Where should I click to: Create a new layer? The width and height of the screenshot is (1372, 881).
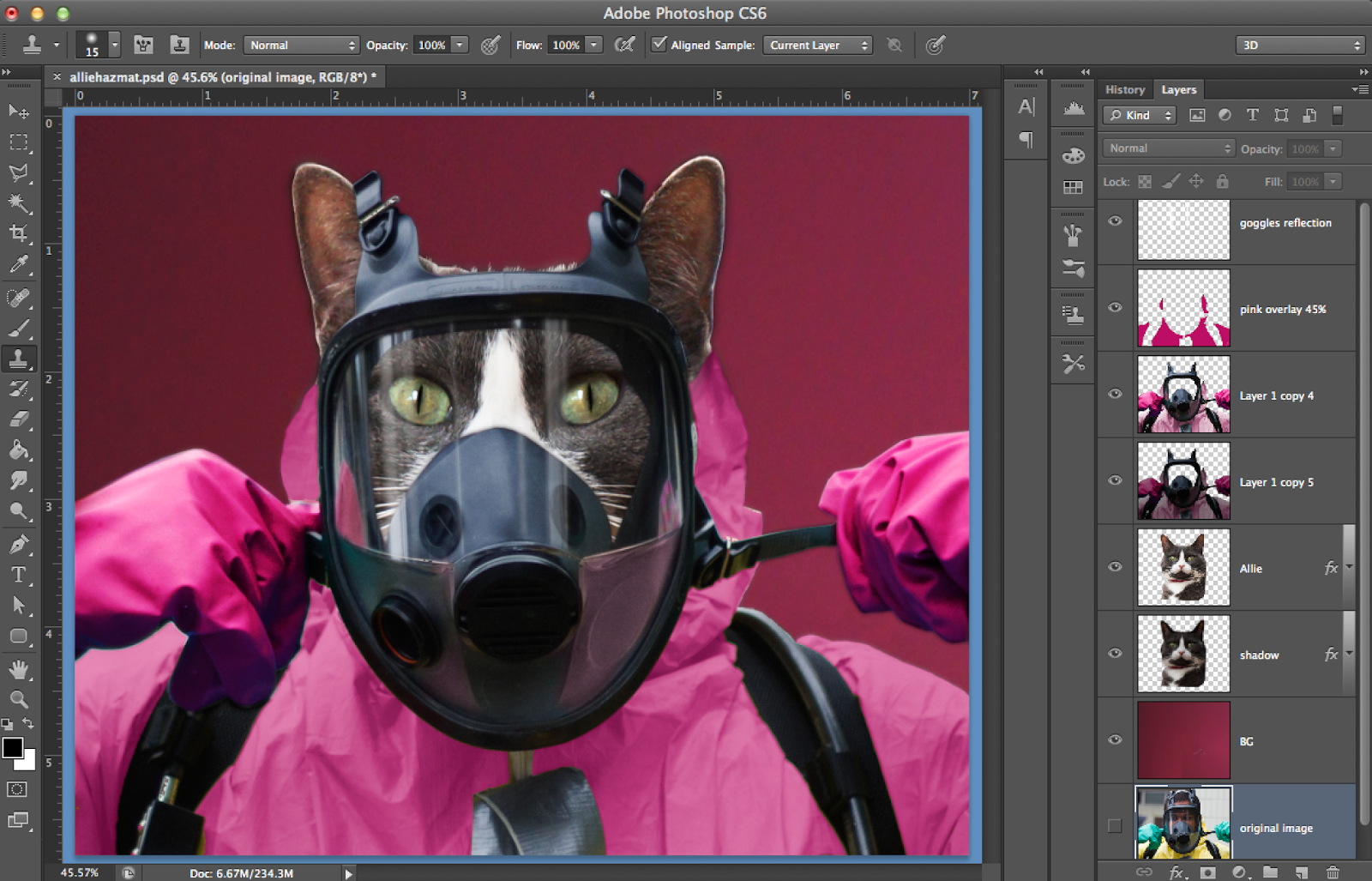coord(1301,872)
